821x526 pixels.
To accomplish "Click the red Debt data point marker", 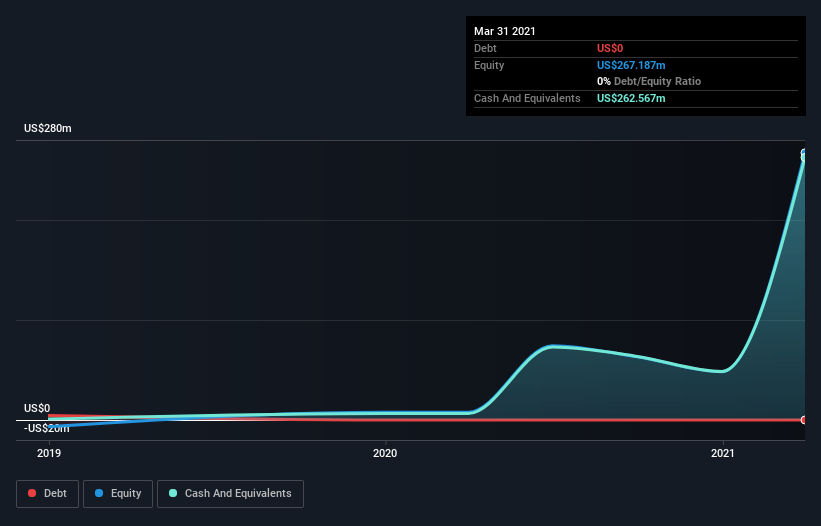I will click(x=804, y=420).
